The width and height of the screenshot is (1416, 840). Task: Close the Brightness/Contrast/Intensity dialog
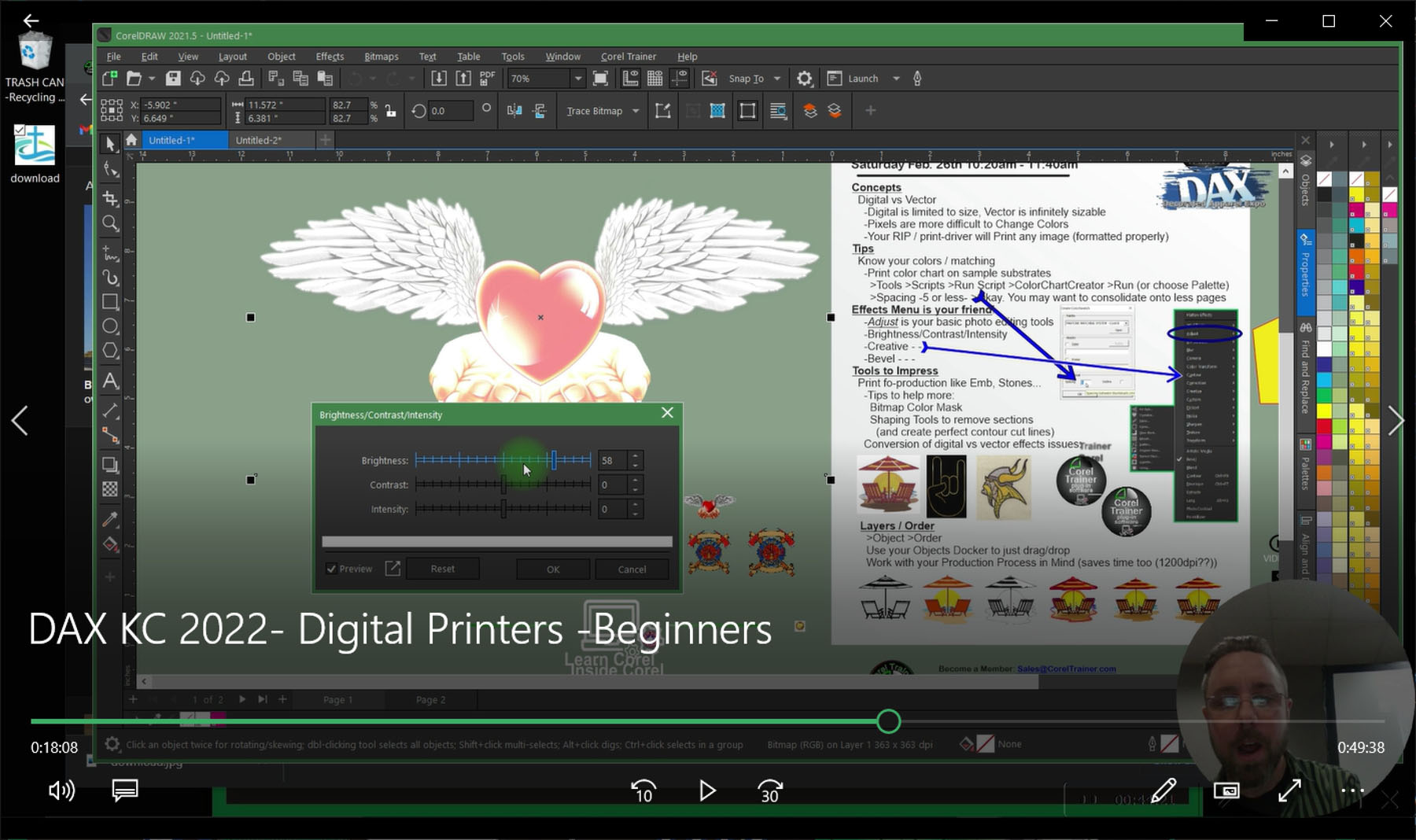[x=667, y=413]
